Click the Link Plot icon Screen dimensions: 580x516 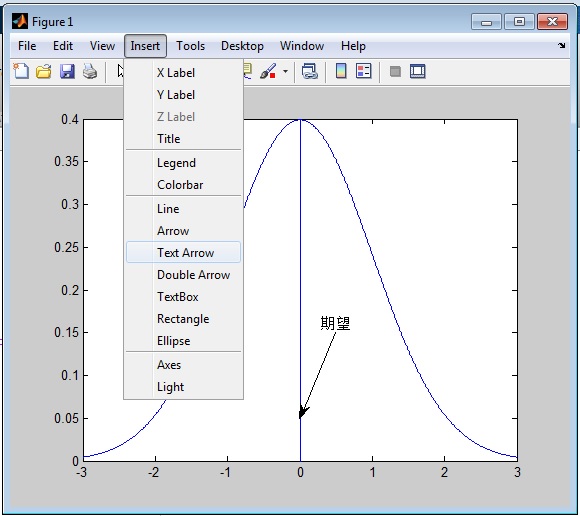[310, 71]
